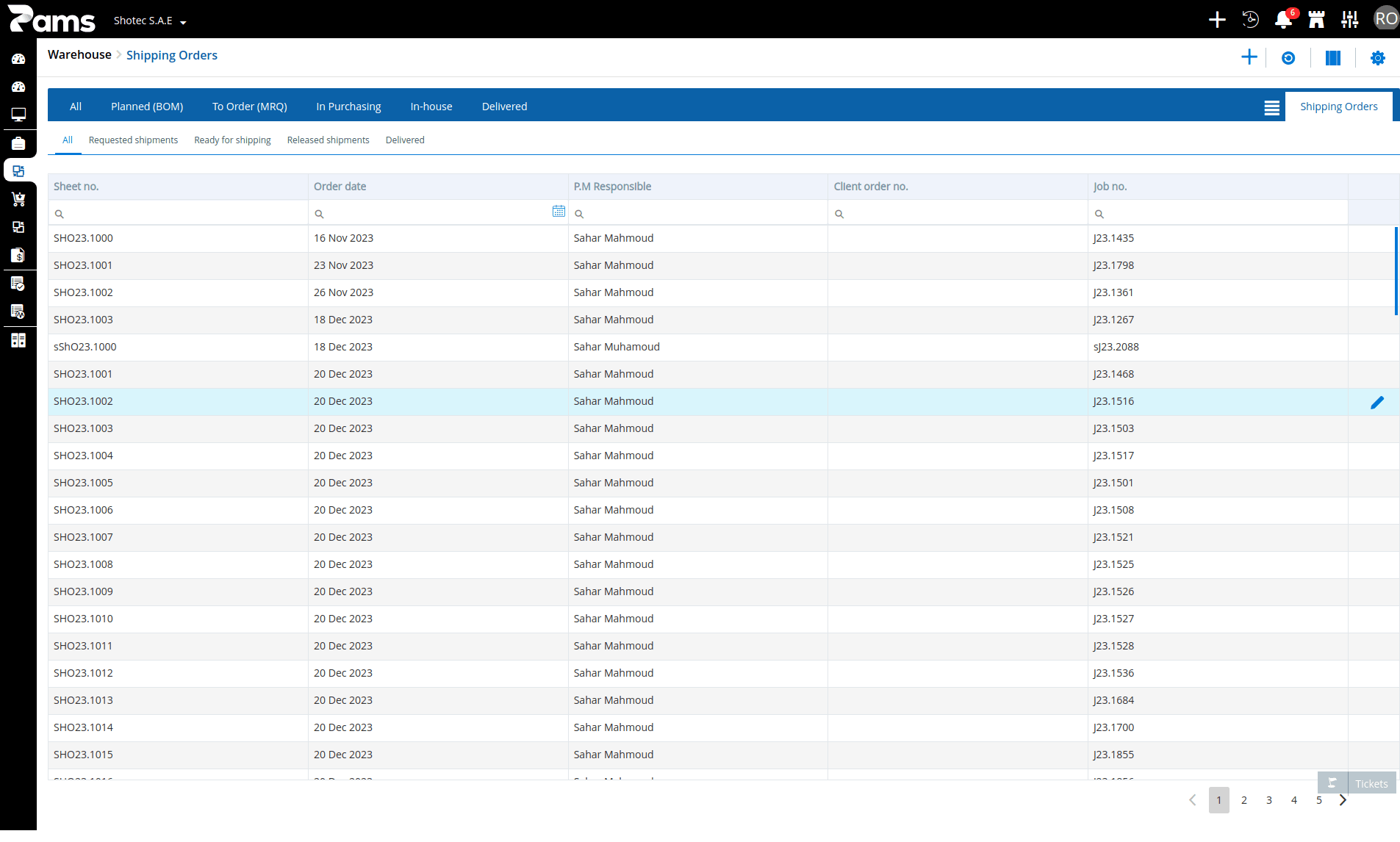The image size is (1400, 842).
Task: Open the calendar picker in Order date filter
Action: (559, 212)
